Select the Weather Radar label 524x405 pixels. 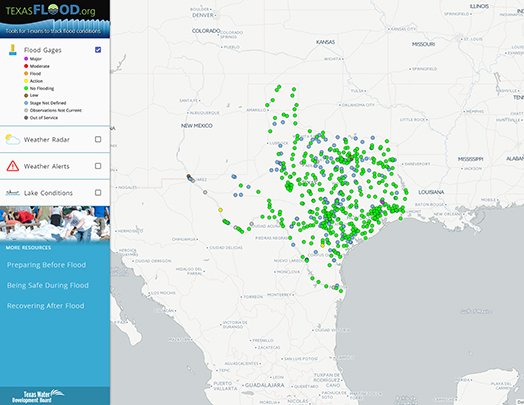[46, 140]
